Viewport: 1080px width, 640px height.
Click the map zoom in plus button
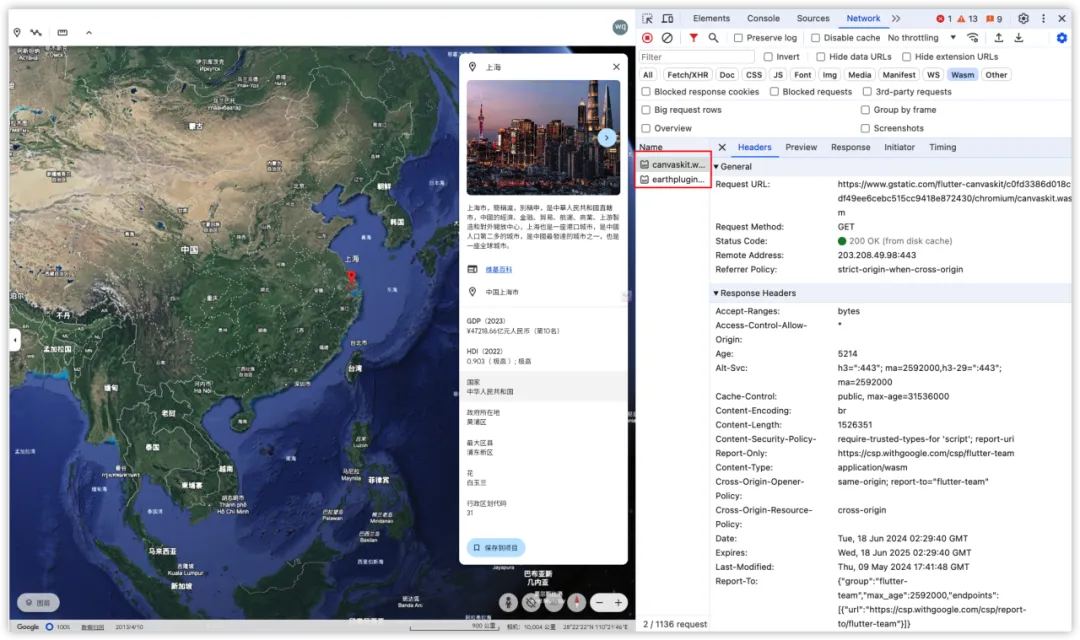click(x=619, y=602)
